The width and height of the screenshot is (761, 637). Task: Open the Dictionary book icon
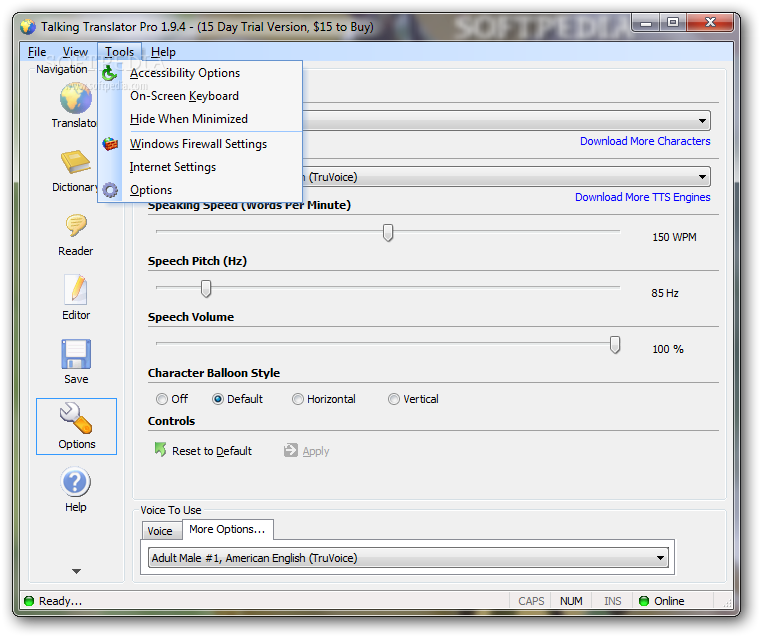75,162
